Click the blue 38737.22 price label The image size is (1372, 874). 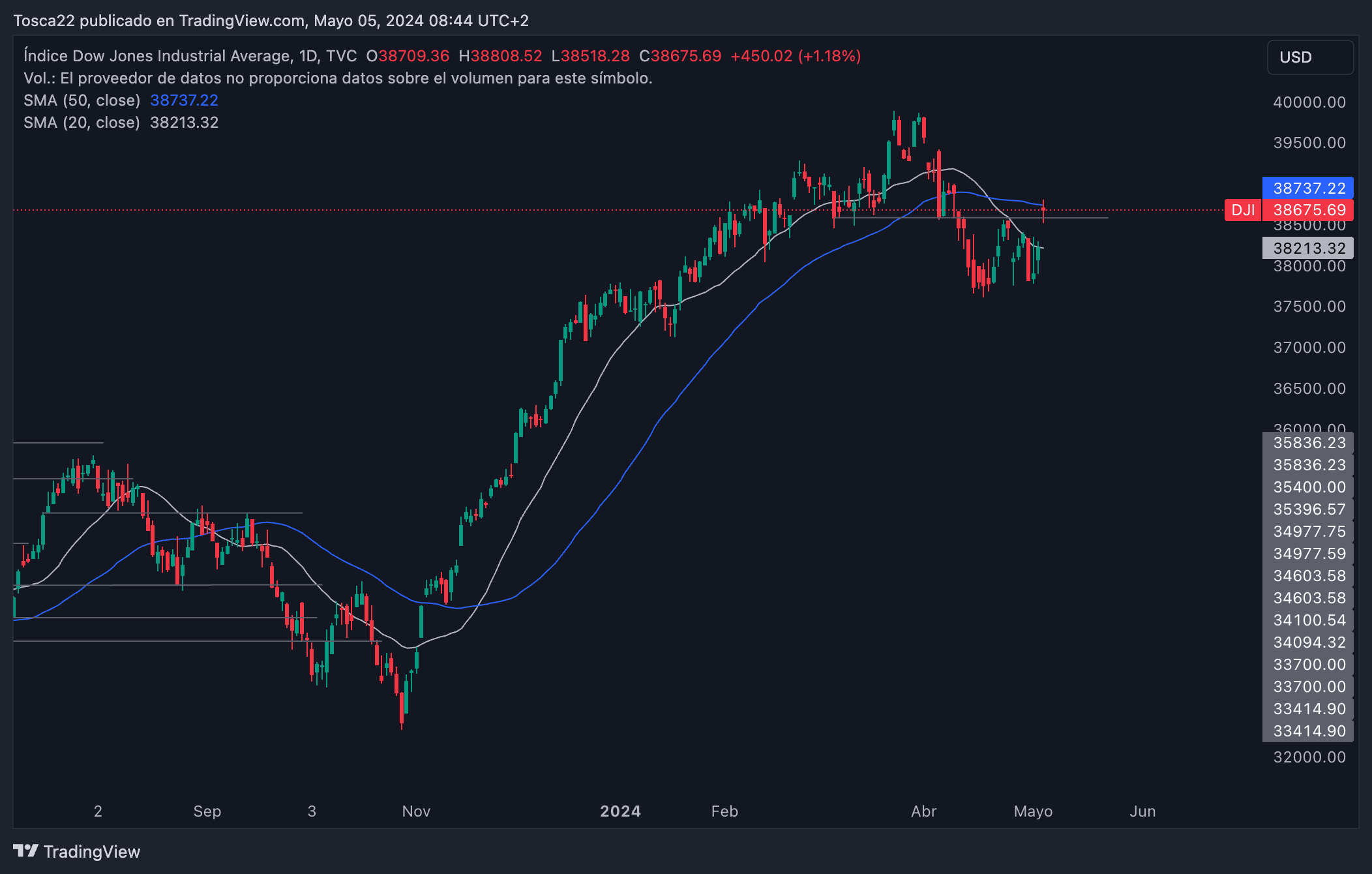click(1308, 188)
